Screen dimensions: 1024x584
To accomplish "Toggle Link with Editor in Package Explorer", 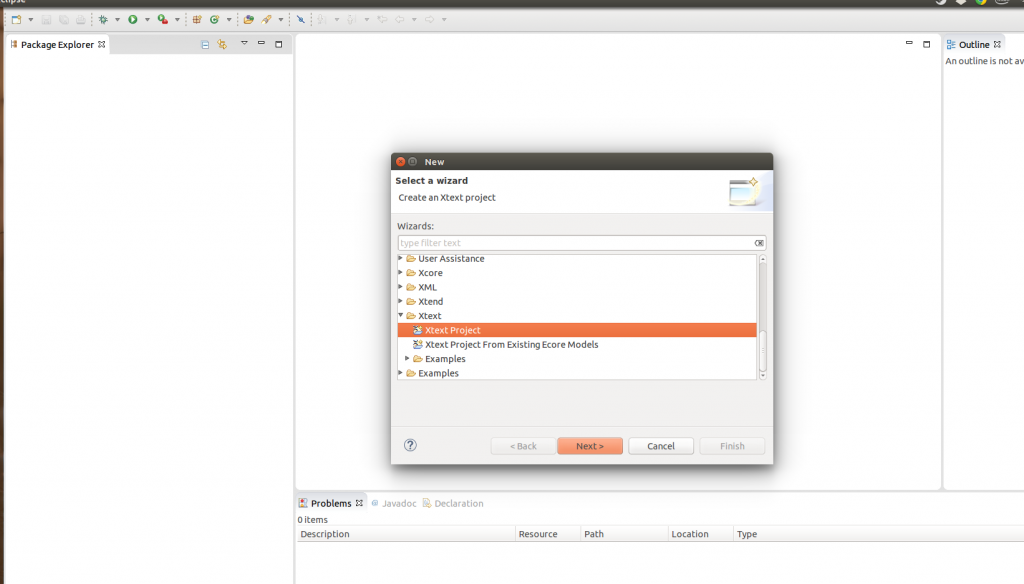I will click(x=222, y=44).
